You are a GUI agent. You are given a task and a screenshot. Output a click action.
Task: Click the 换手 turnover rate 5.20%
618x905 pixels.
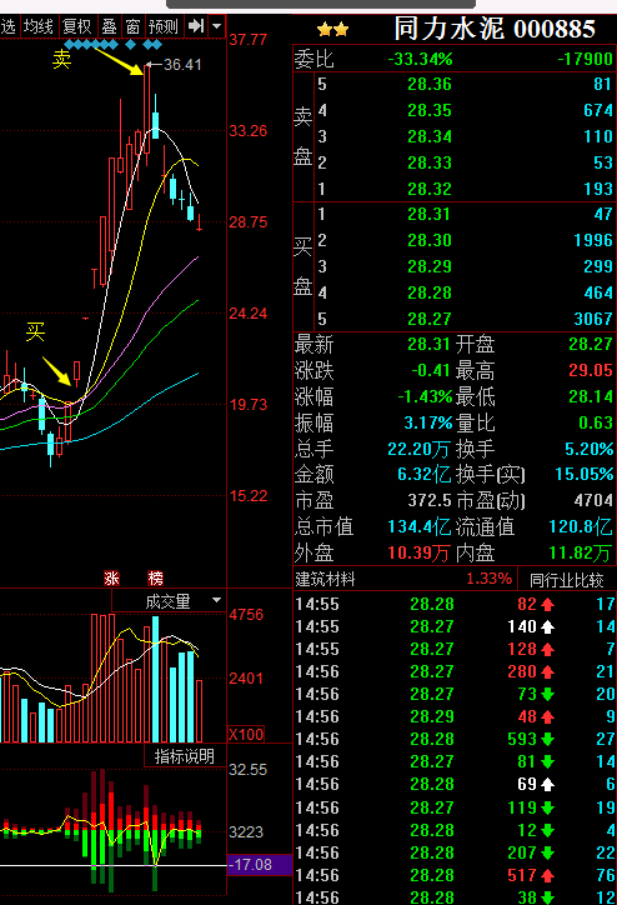pyautogui.click(x=589, y=448)
